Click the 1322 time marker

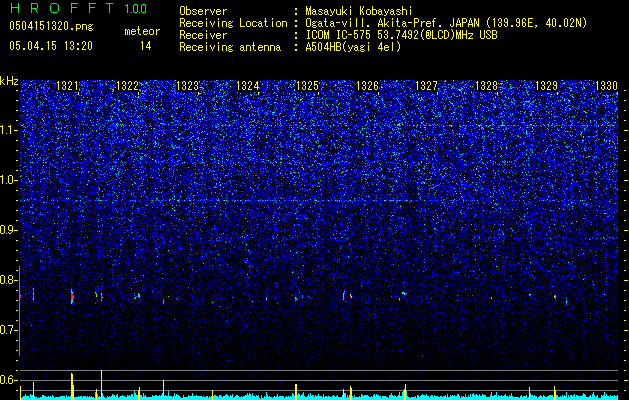[127, 86]
